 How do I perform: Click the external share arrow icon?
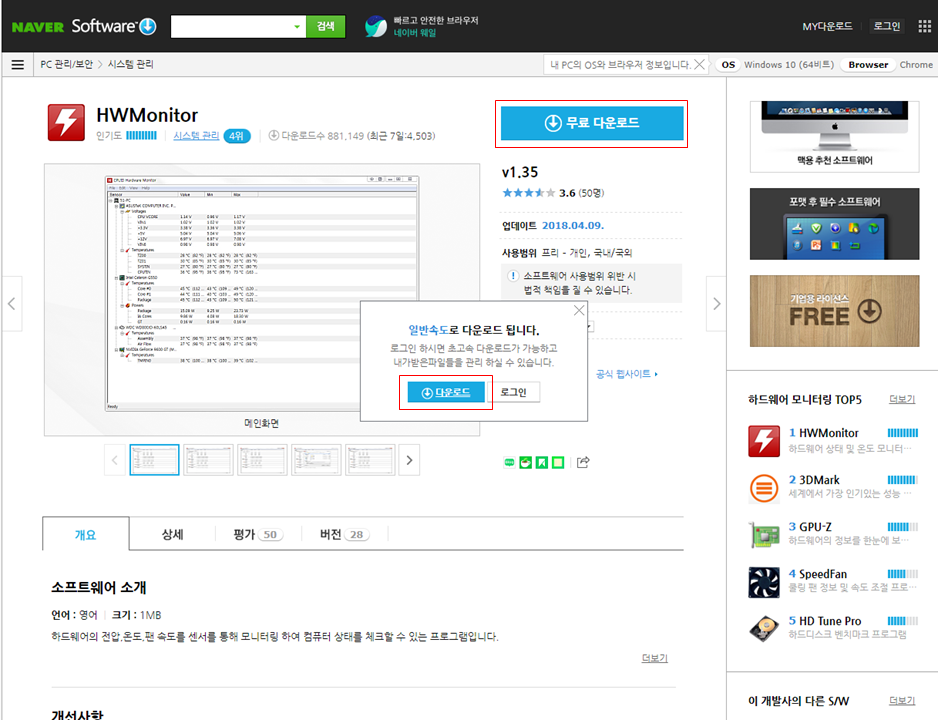click(583, 462)
